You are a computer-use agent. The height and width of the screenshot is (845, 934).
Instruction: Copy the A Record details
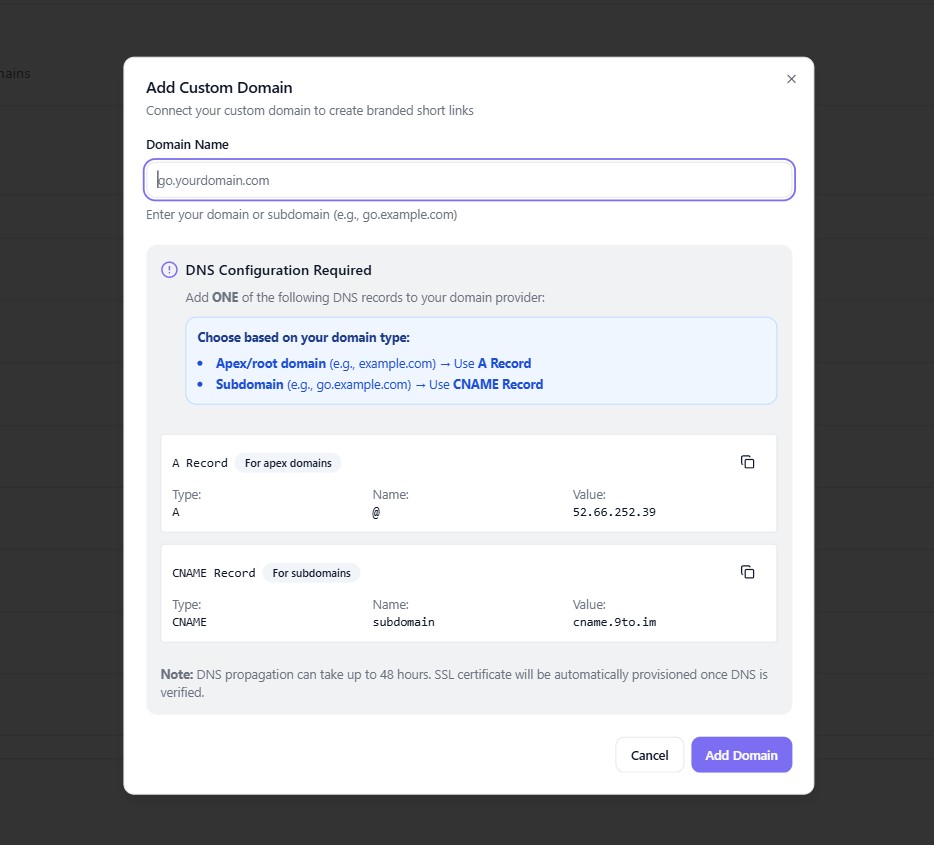pyautogui.click(x=747, y=462)
